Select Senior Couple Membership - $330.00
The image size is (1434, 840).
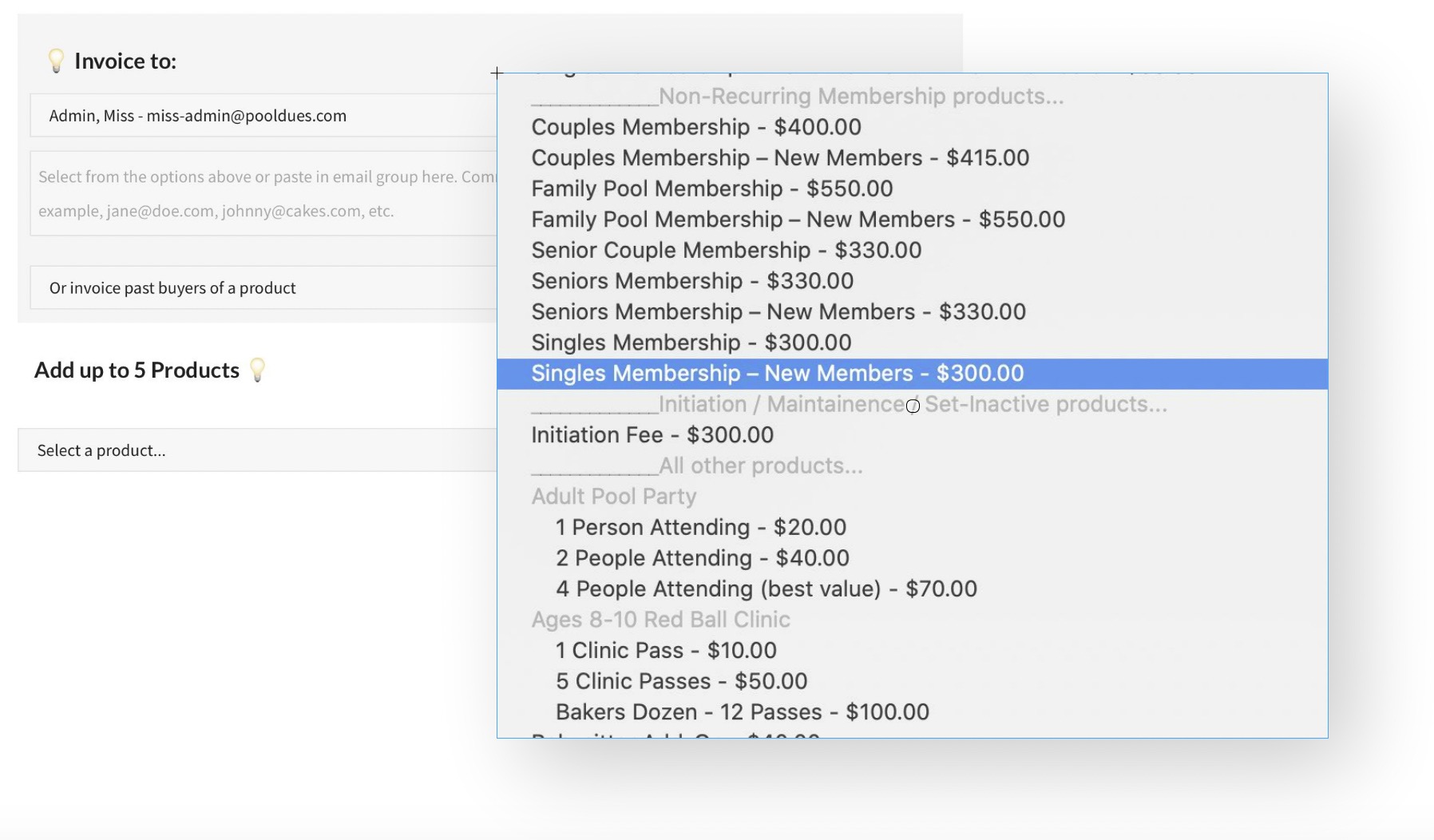click(x=726, y=251)
